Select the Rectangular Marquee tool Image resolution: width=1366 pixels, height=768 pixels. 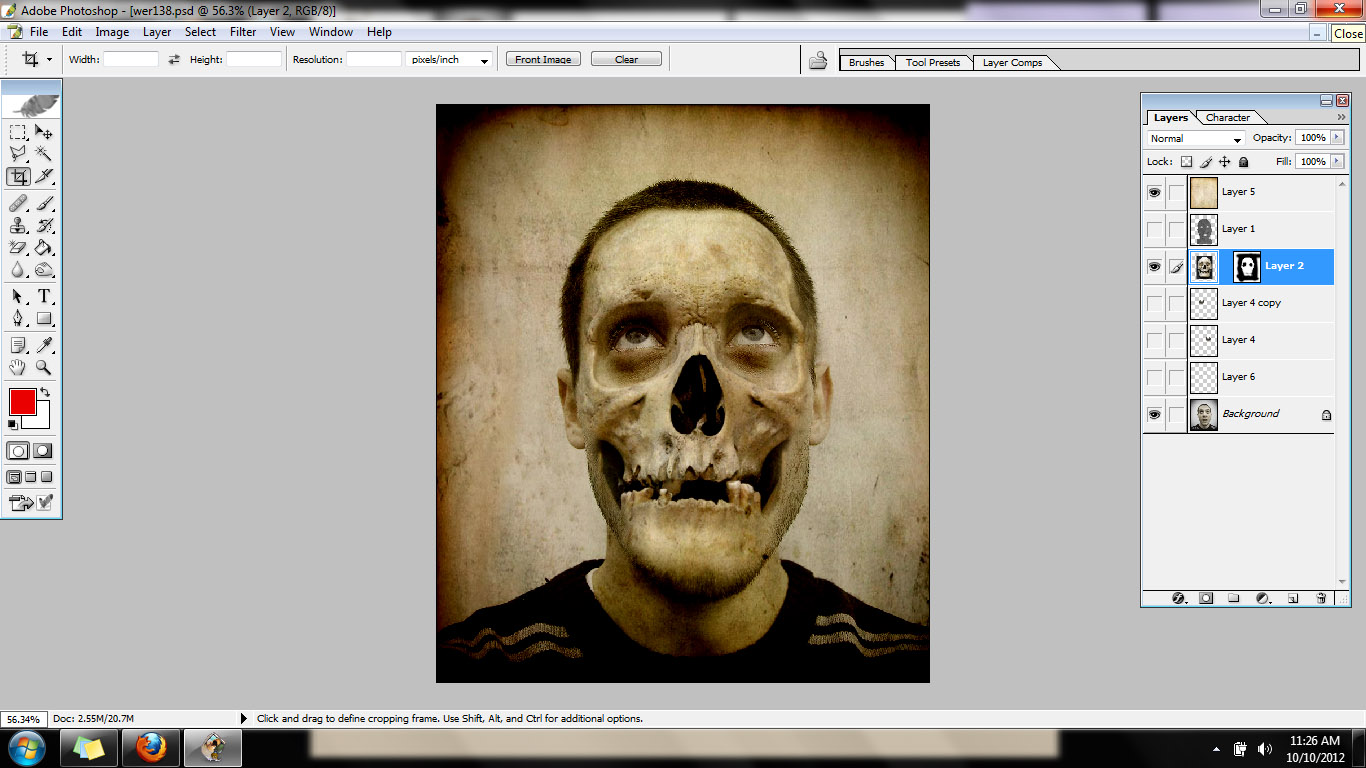click(x=18, y=132)
